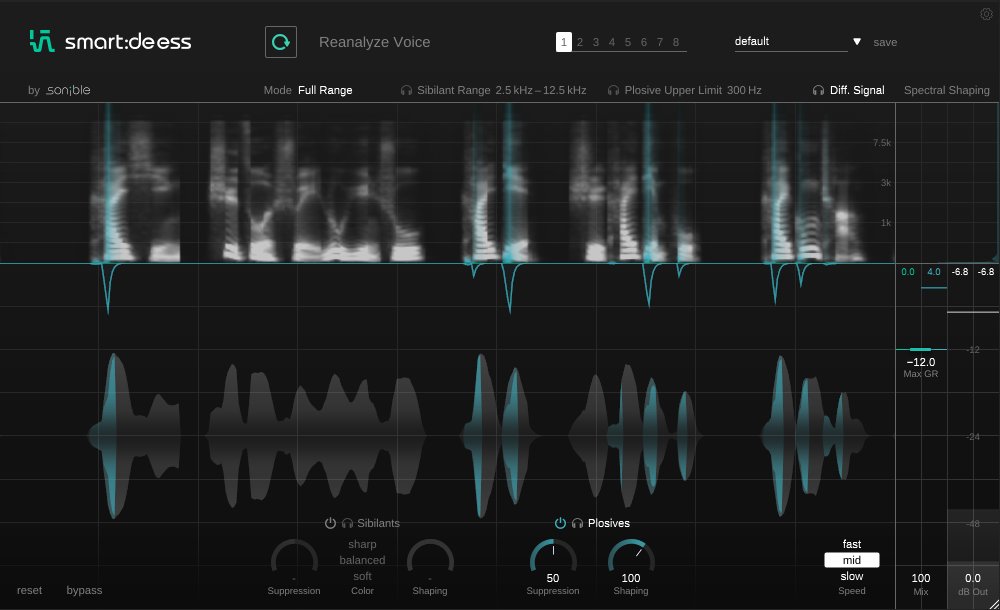Open the settings gear icon
The image size is (1000, 610).
[986, 14]
